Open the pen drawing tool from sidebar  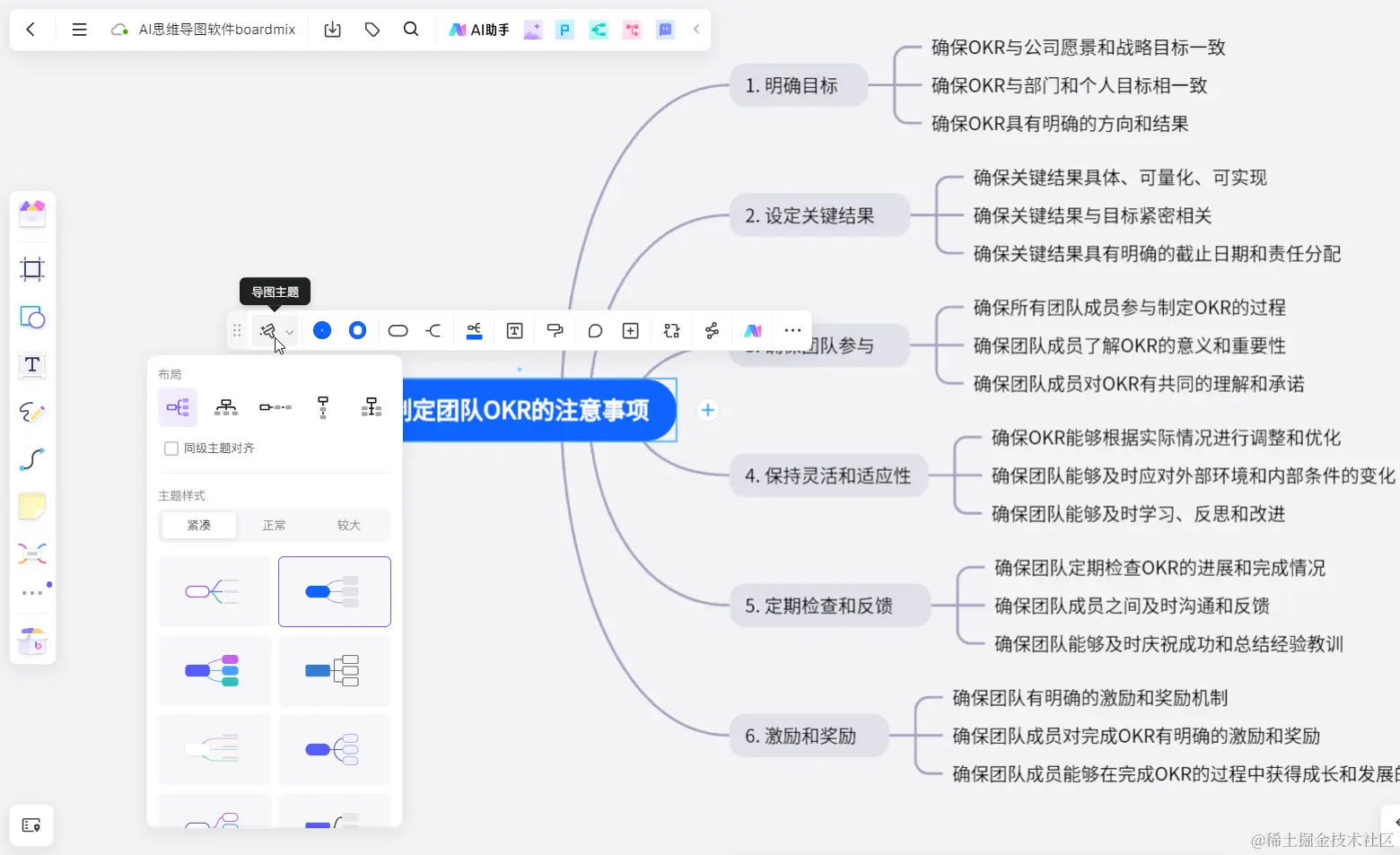(32, 412)
